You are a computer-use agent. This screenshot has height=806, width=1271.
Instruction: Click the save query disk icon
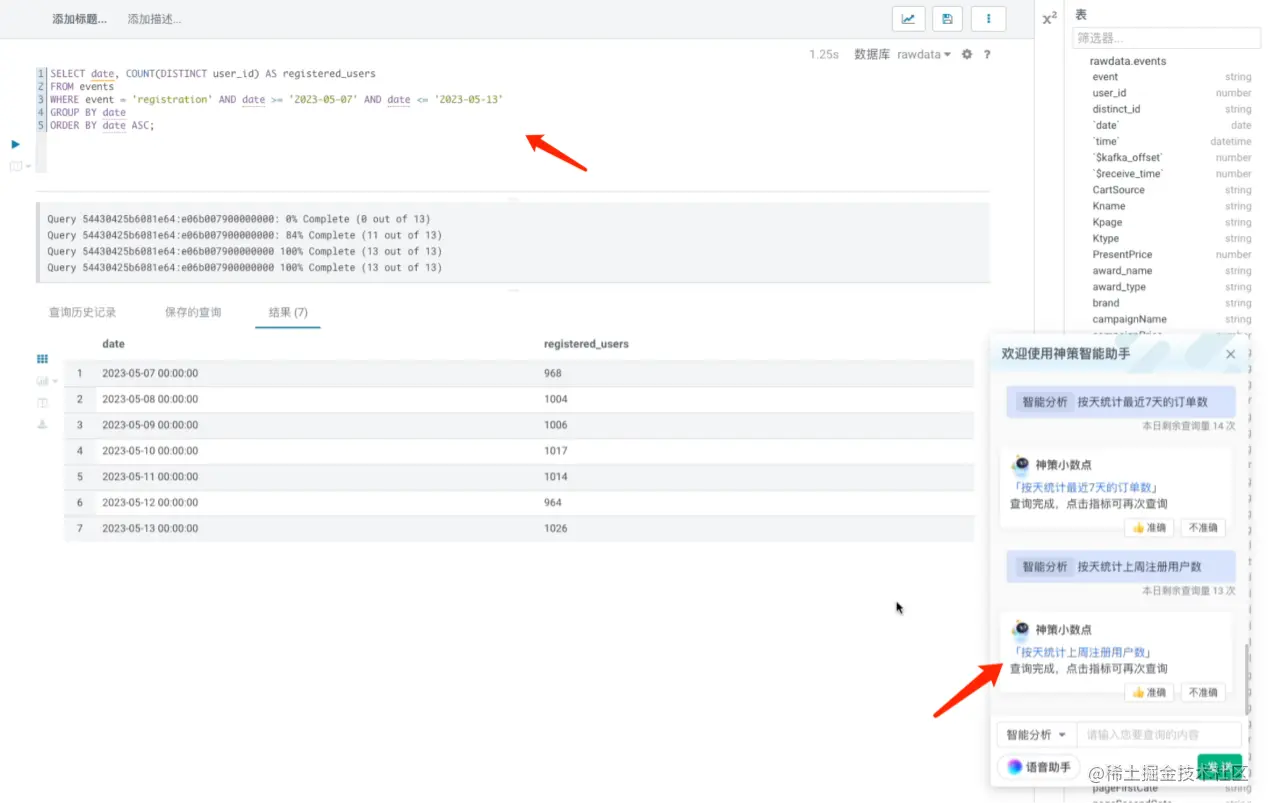coord(948,18)
